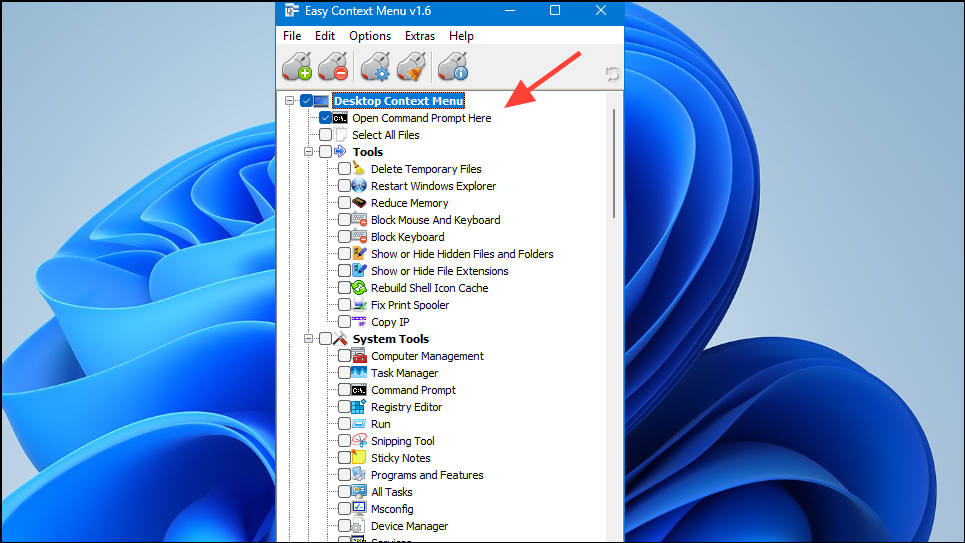The height and width of the screenshot is (543, 965).
Task: Click the All Tasks icon
Action: coord(359,491)
